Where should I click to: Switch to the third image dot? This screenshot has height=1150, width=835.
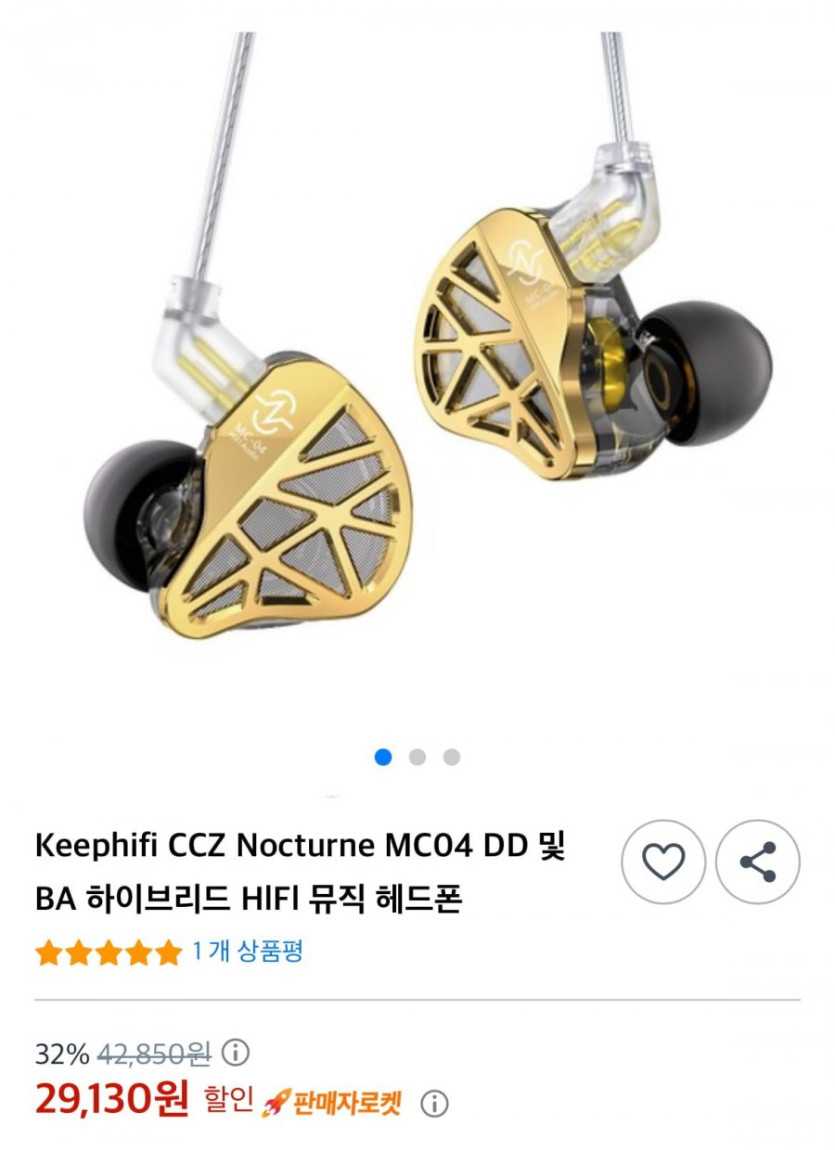[x=452, y=757]
